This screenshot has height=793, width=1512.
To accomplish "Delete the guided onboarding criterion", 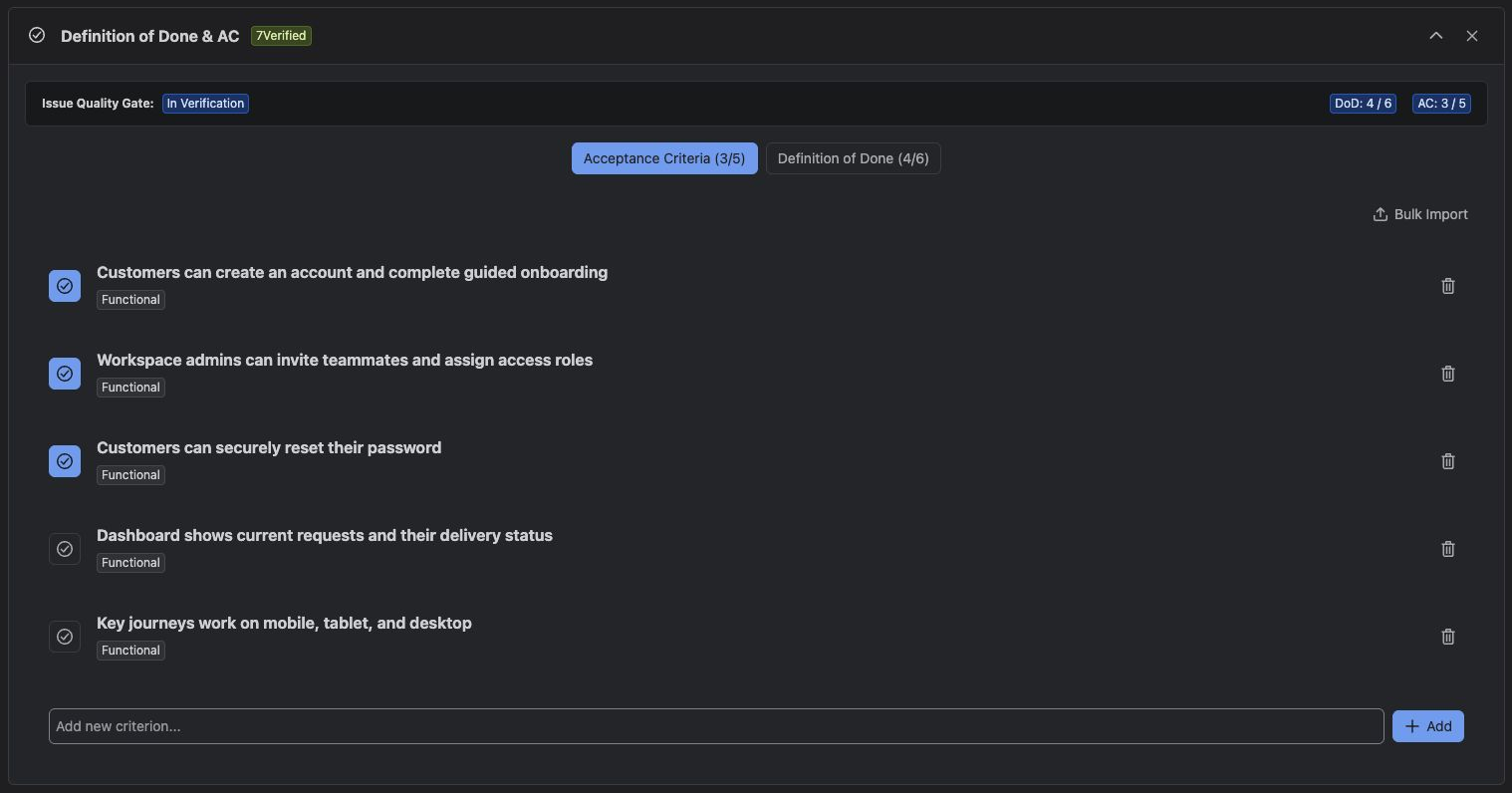I will pos(1448,286).
